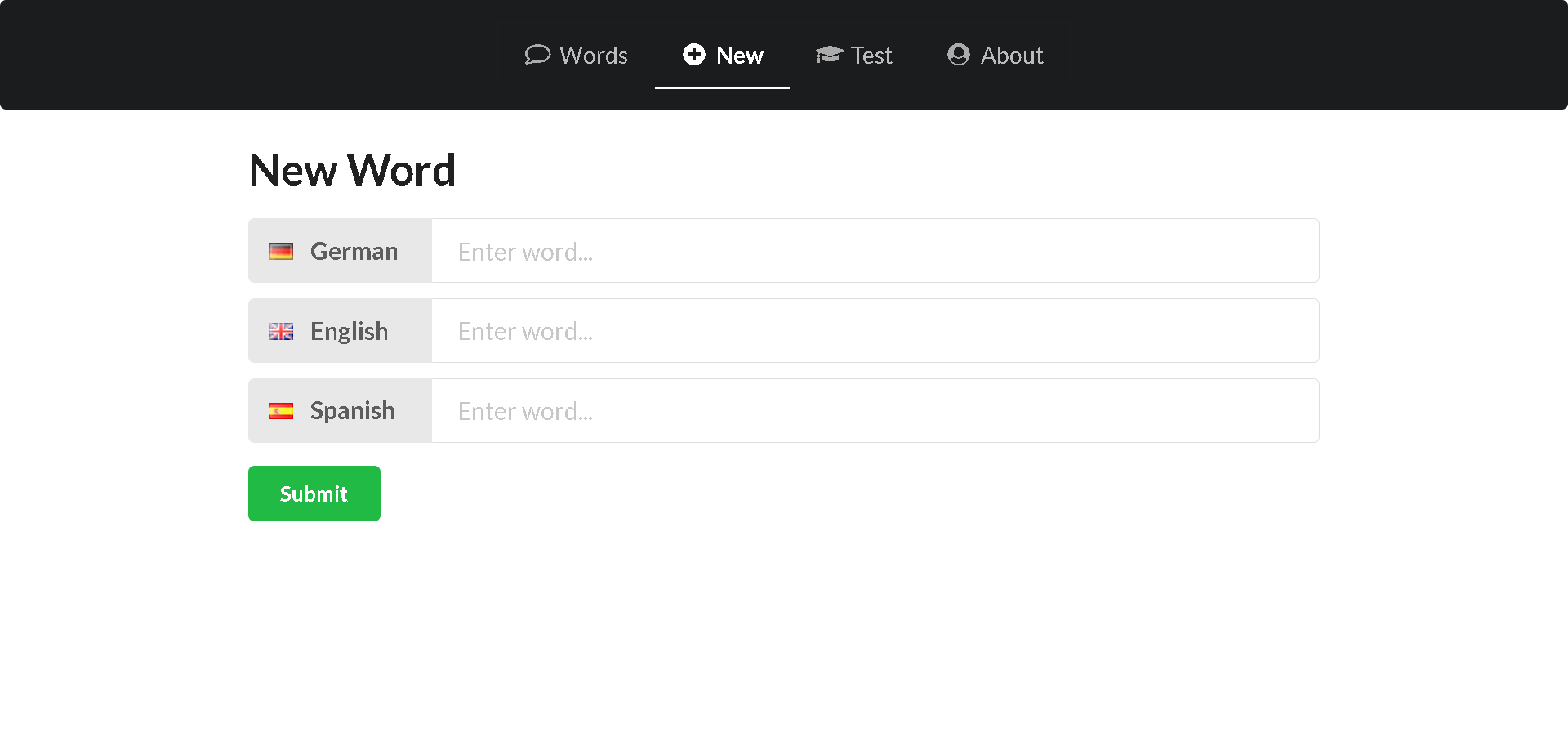The height and width of the screenshot is (751, 1568).
Task: Click the English language label
Action: pyautogui.click(x=349, y=331)
